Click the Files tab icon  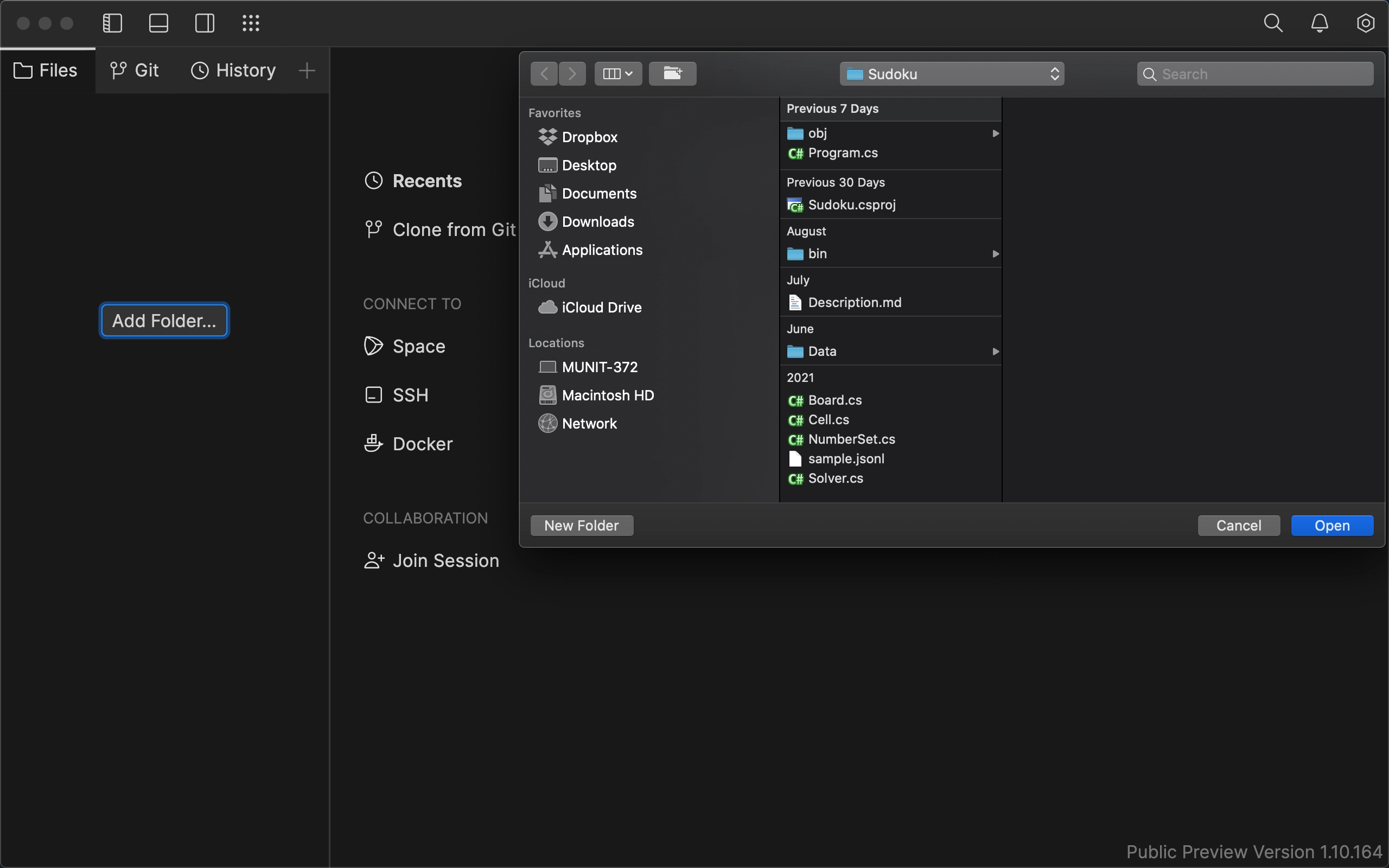click(23, 71)
